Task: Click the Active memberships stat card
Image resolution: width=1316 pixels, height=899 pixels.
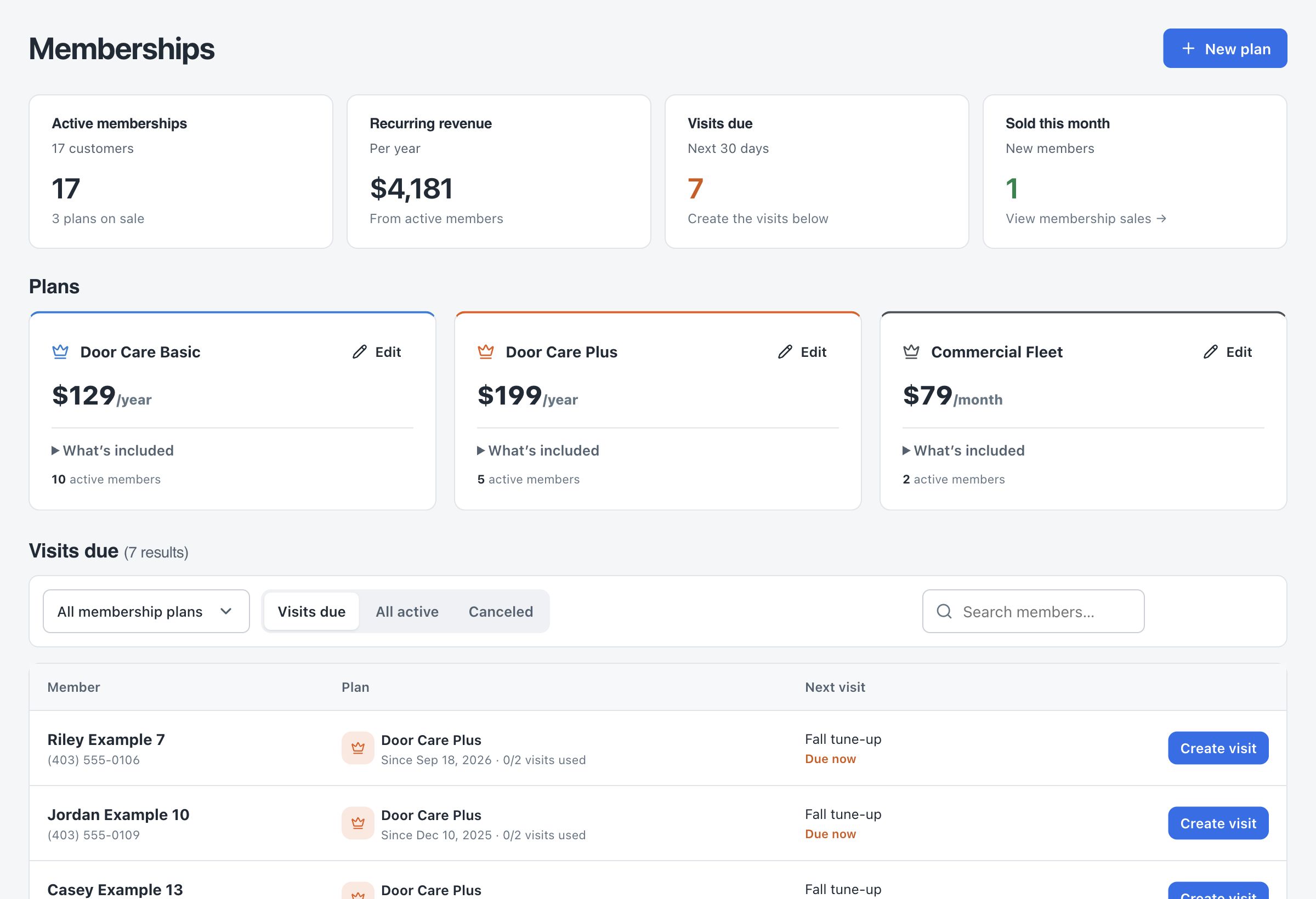Action: [180, 172]
